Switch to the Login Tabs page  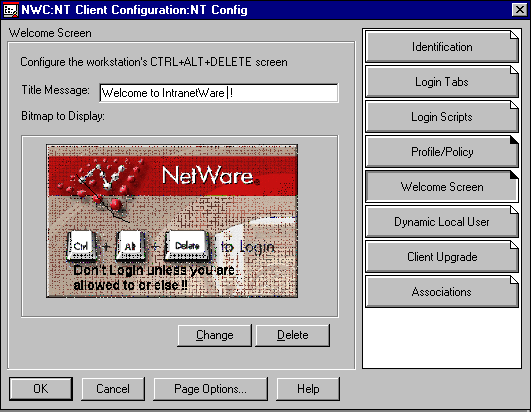[442, 82]
